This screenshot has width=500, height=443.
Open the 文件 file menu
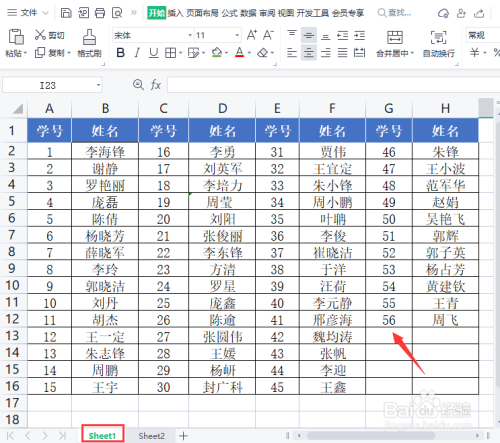[28, 13]
